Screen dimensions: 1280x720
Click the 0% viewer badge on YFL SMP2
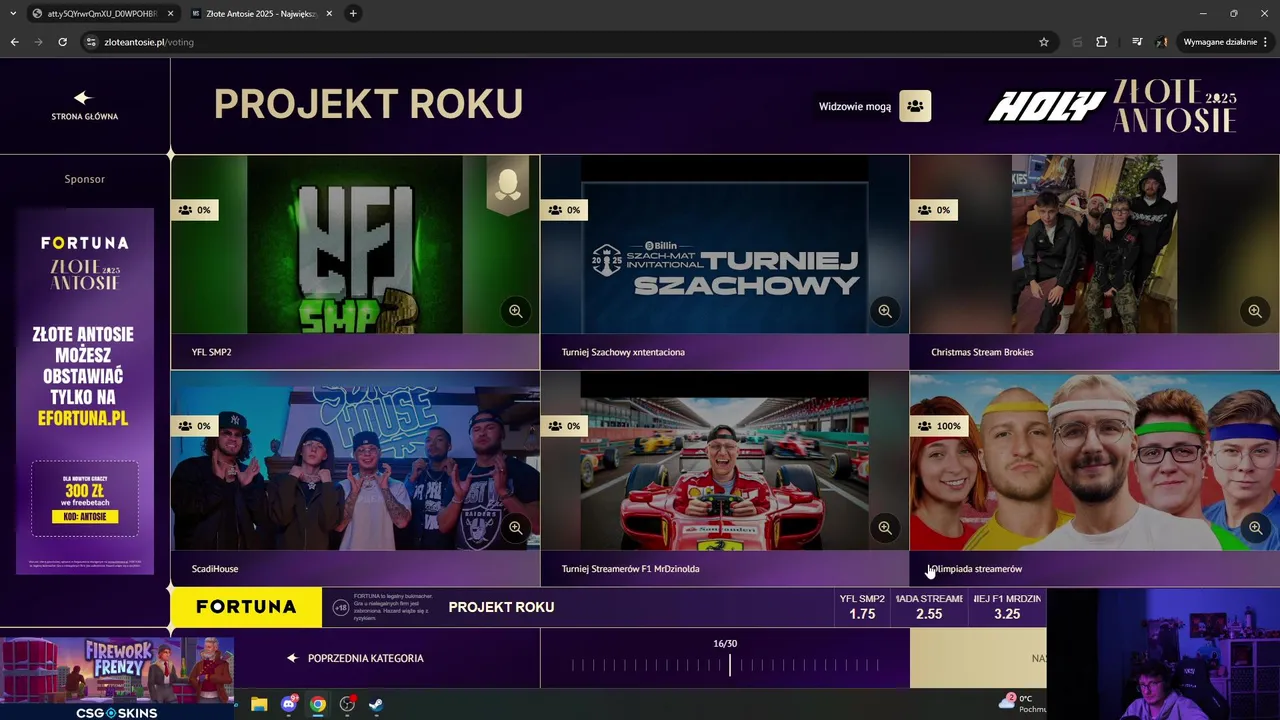(194, 210)
